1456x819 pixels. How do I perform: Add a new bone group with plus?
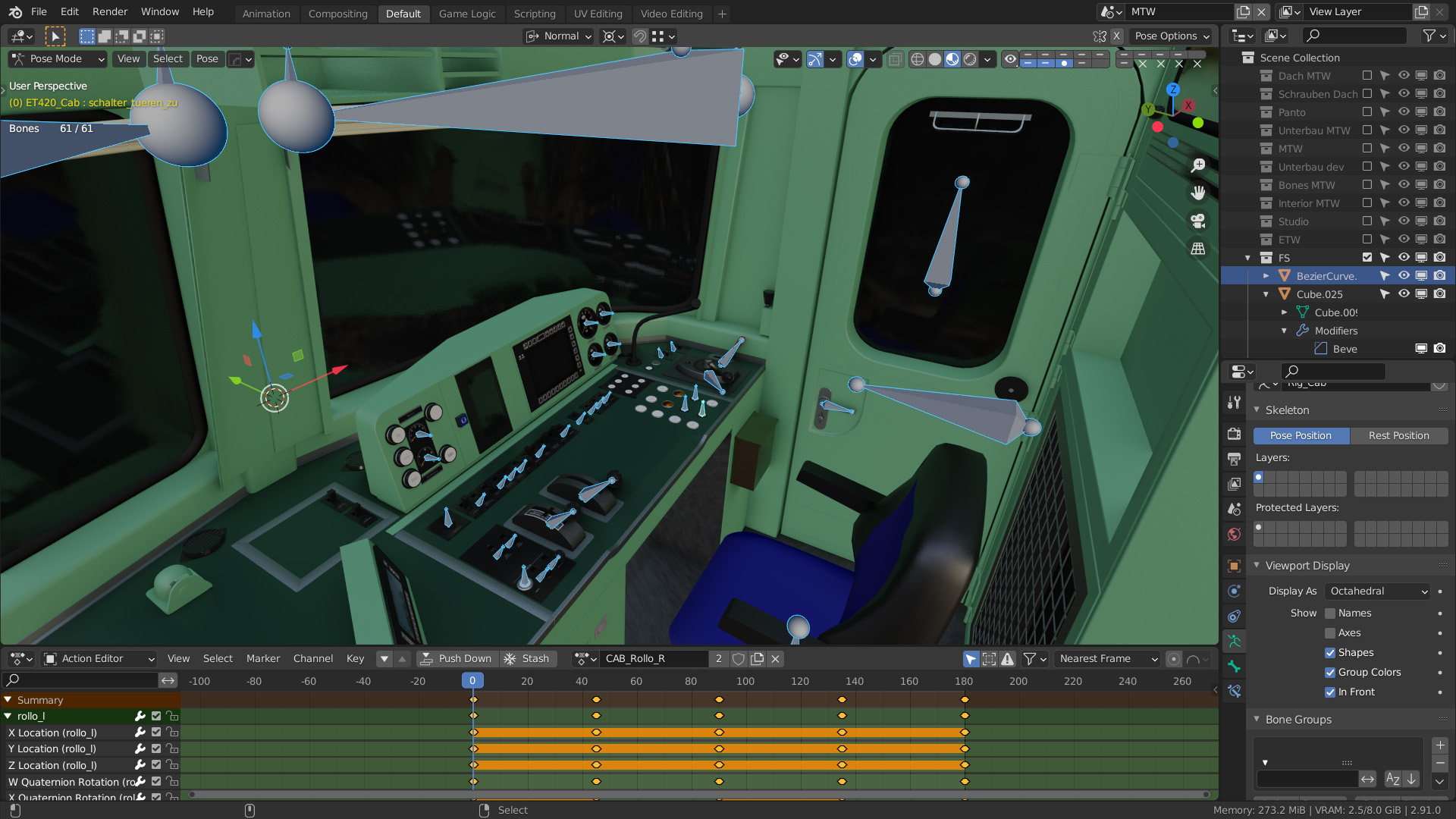coord(1440,745)
